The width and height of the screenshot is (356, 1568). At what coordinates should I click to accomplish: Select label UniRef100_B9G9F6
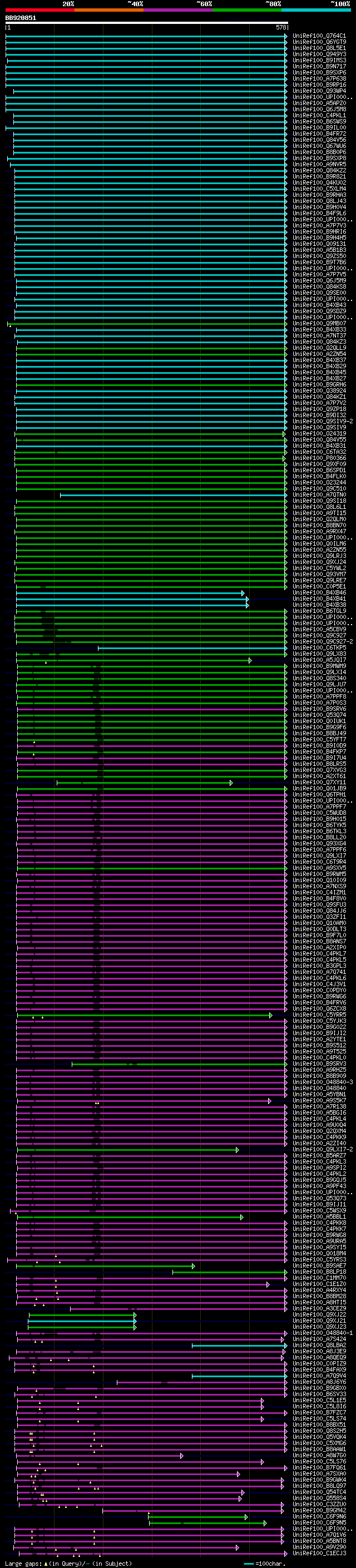pyautogui.click(x=319, y=728)
